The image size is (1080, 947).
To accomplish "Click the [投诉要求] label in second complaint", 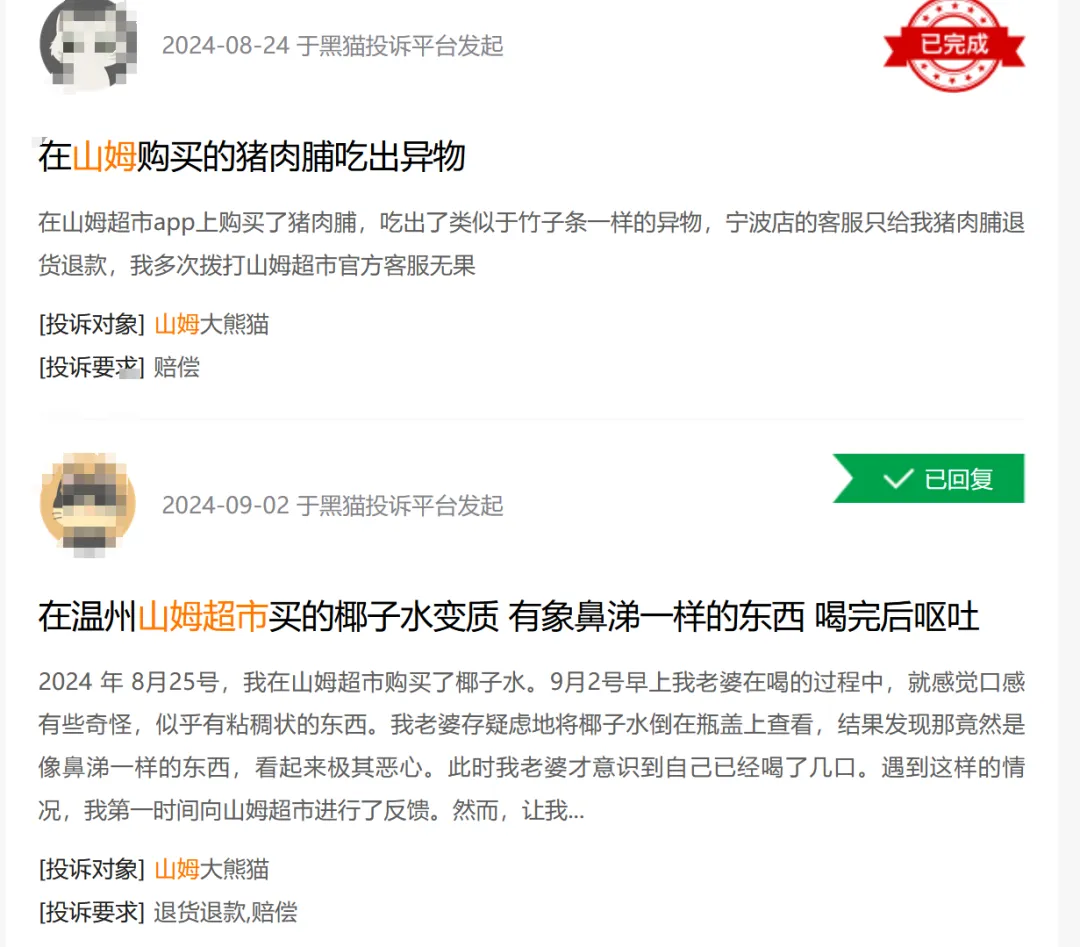I will (x=92, y=912).
